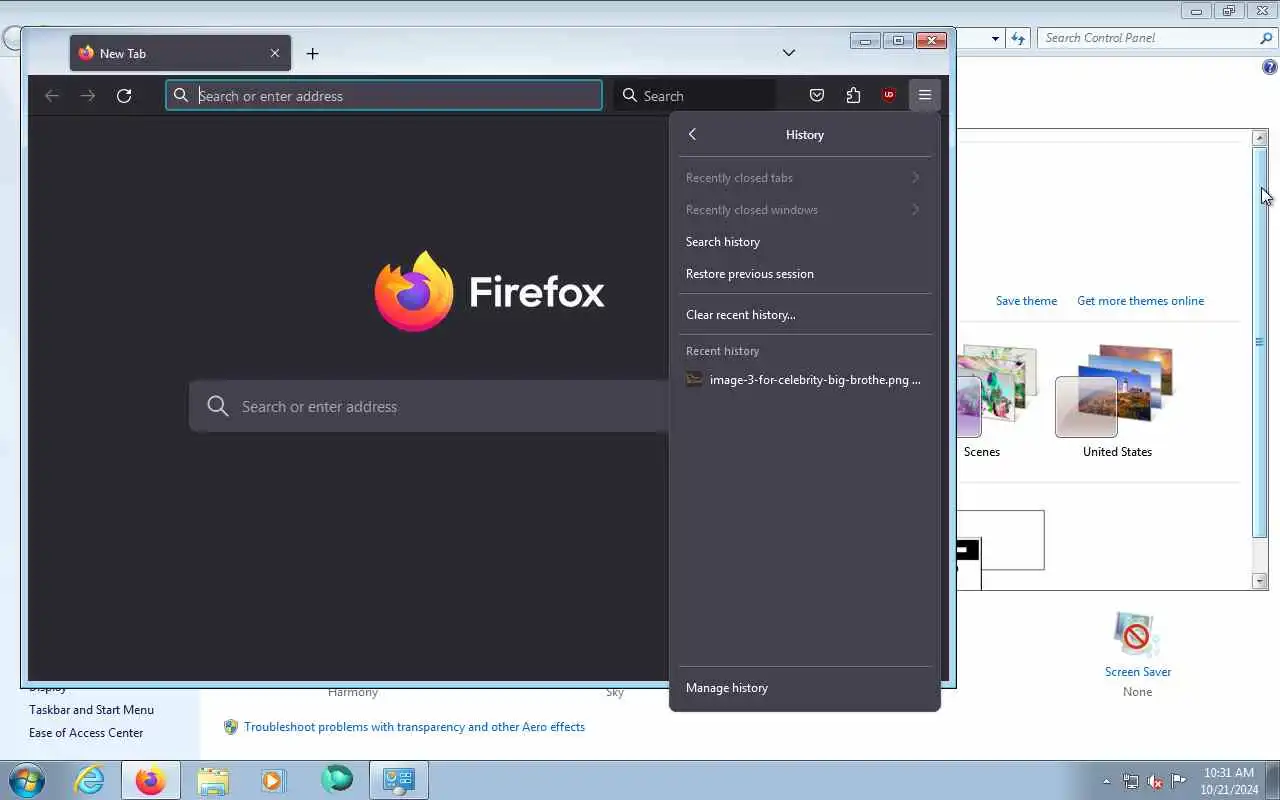Focus the Firefox address bar

tap(384, 95)
